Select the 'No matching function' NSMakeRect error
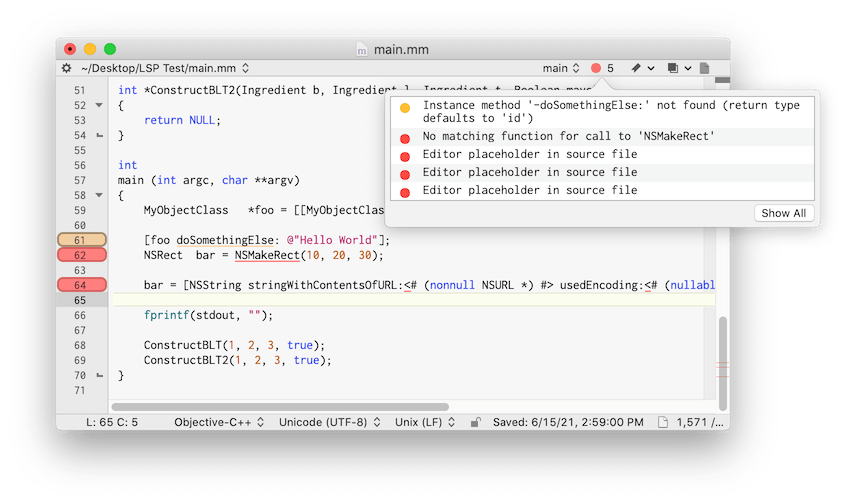The width and height of the screenshot is (856, 504). pos(568,137)
